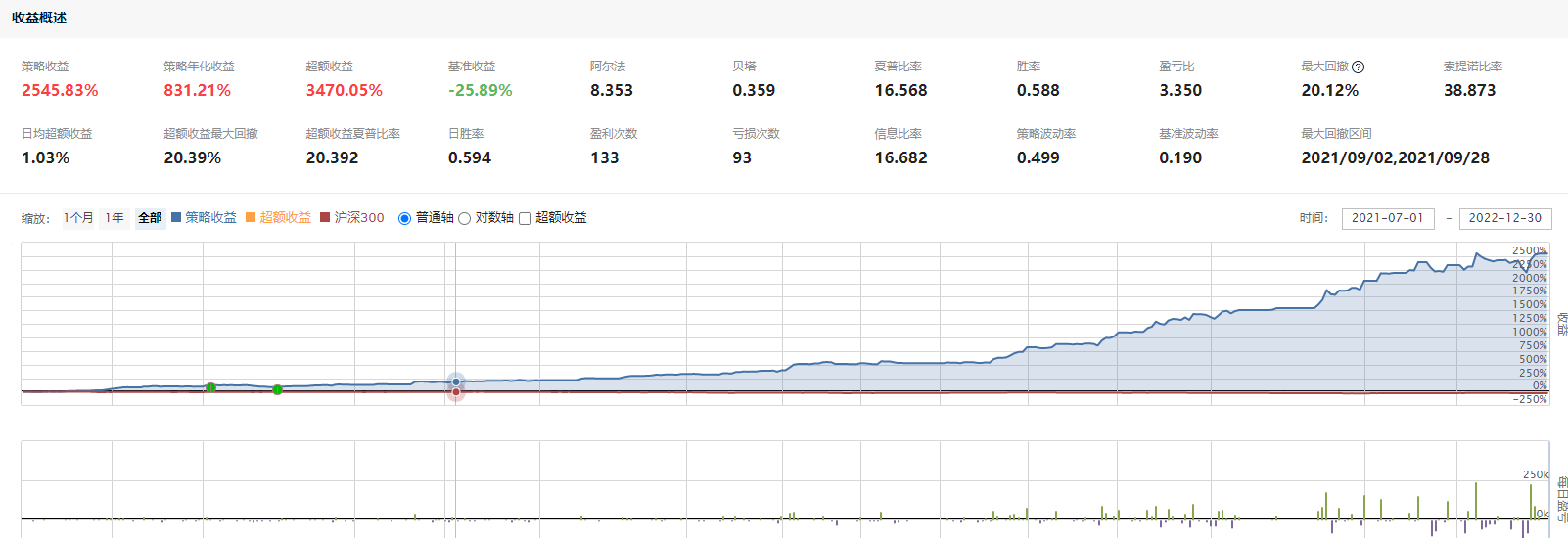The image size is (1568, 538).
Task: Toggle 策略收益 series label in legend
Action: pos(210,218)
